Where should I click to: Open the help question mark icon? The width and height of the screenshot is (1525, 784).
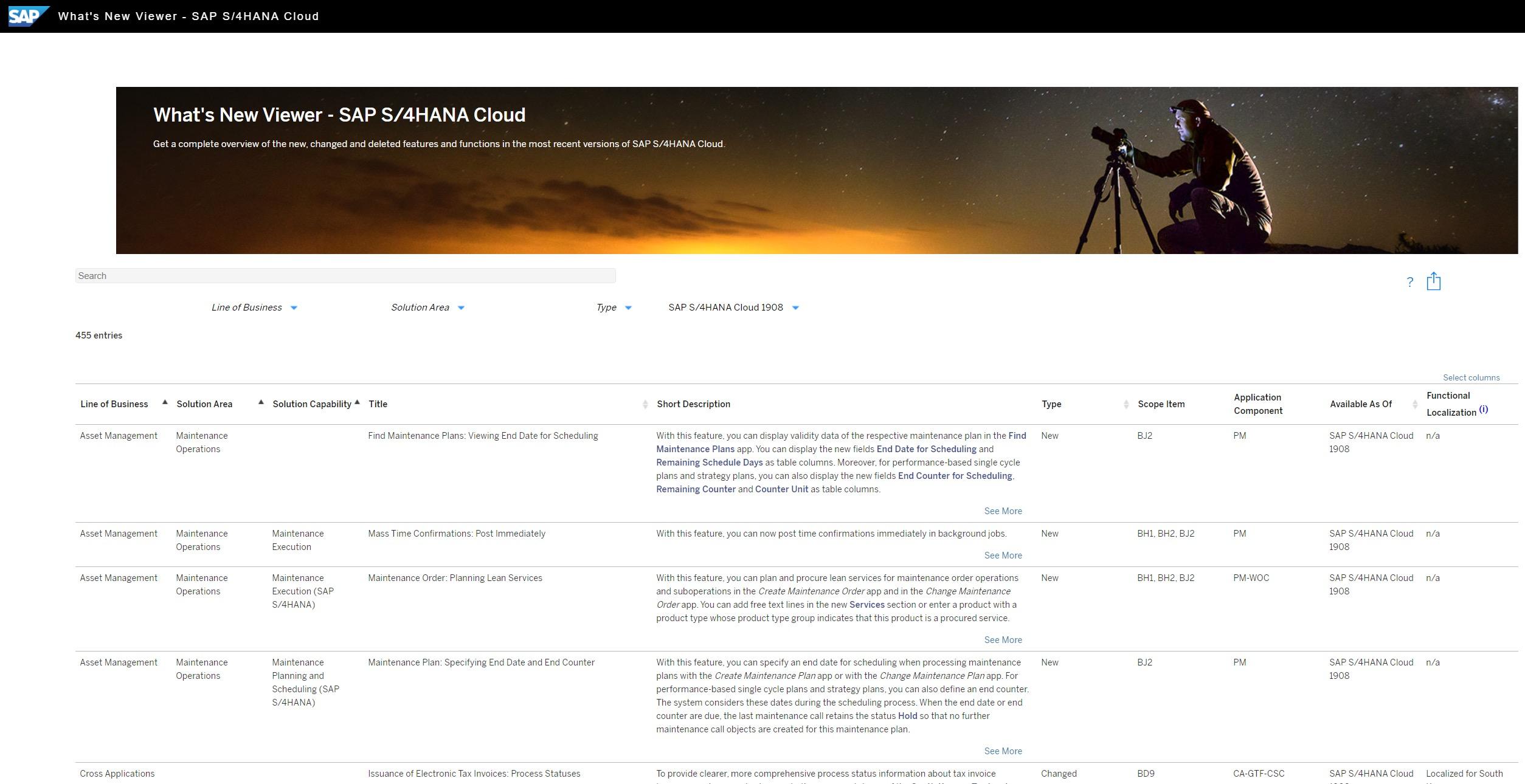(x=1409, y=282)
